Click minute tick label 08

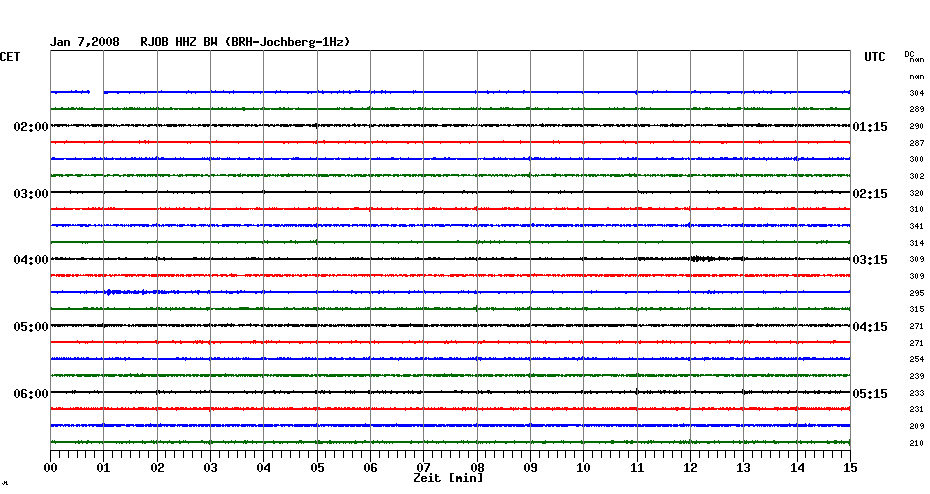477,468
